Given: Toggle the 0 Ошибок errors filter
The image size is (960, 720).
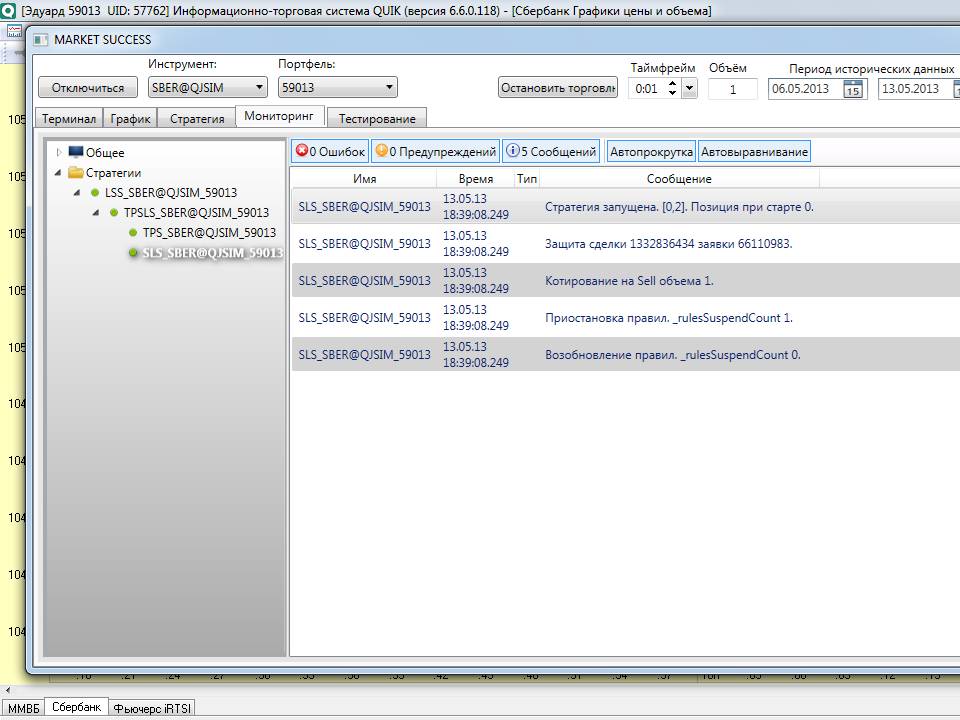Looking at the screenshot, I should tap(330, 152).
